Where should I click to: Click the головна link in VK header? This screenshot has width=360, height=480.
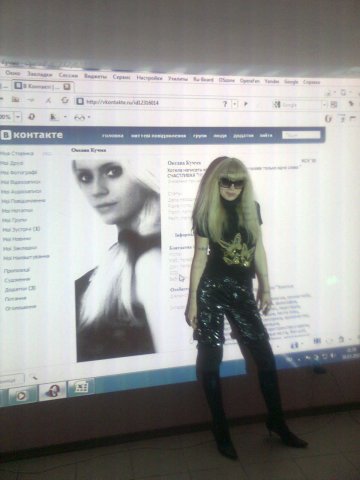point(113,136)
